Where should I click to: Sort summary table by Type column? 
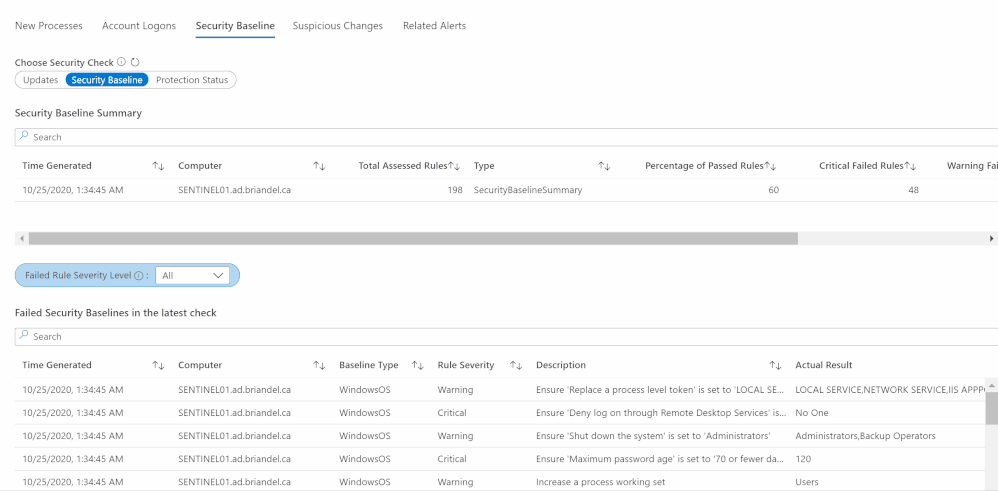tap(604, 166)
